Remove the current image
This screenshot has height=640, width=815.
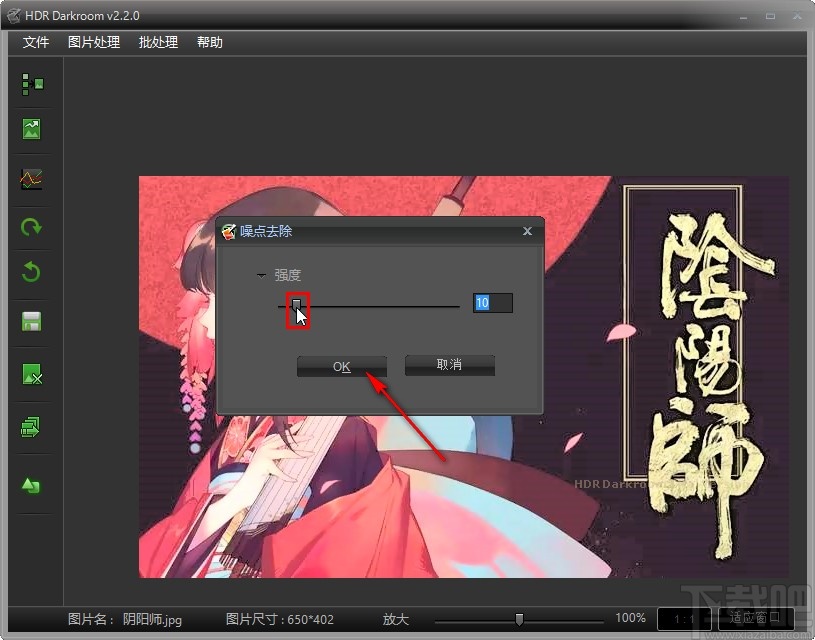coord(32,375)
